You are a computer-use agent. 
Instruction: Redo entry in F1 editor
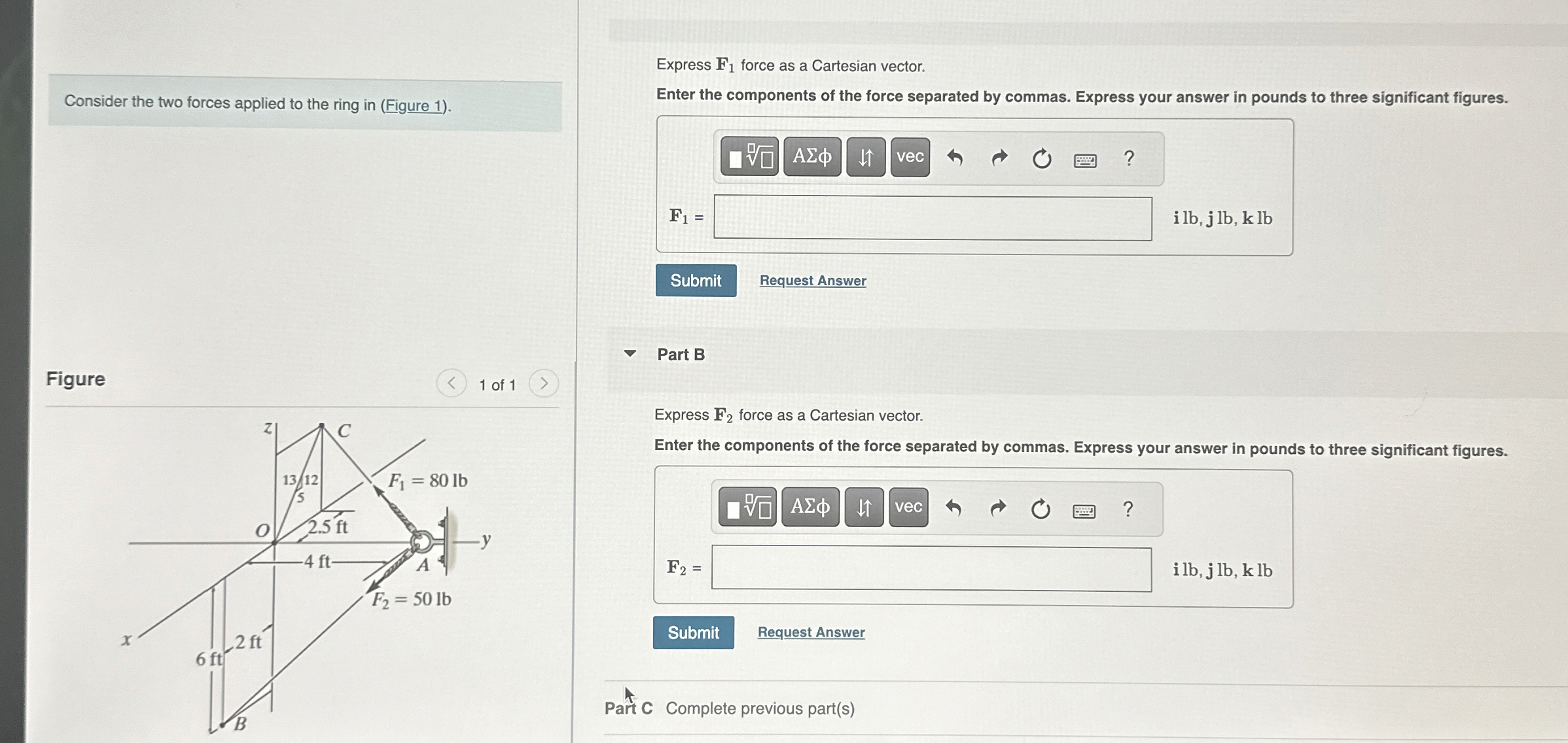999,158
